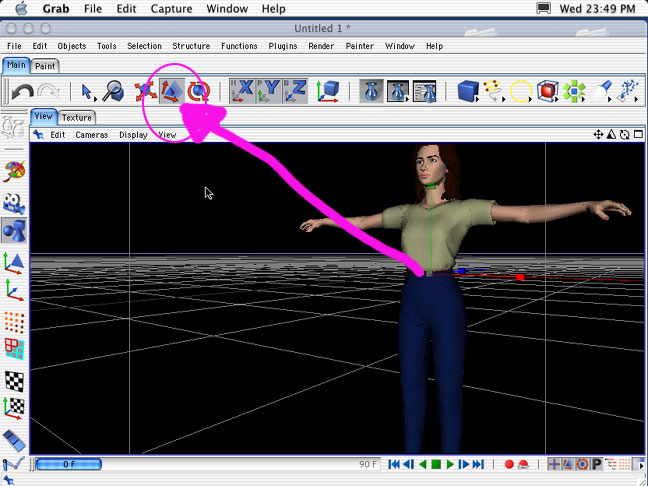Click the Make Editable greyed vases icon
Screen dimensions: 648x486
click(x=14, y=127)
